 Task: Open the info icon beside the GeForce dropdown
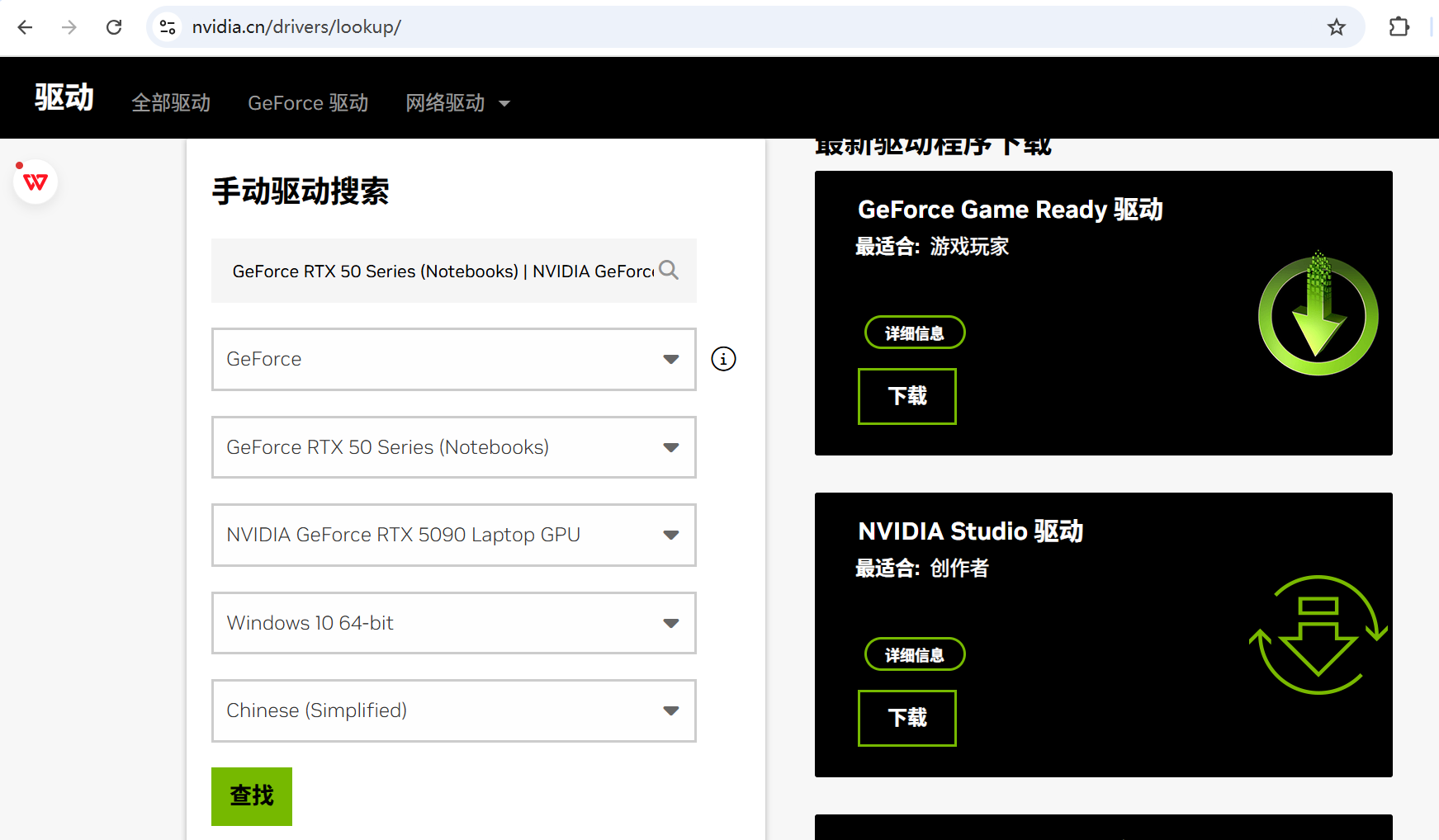click(x=723, y=359)
